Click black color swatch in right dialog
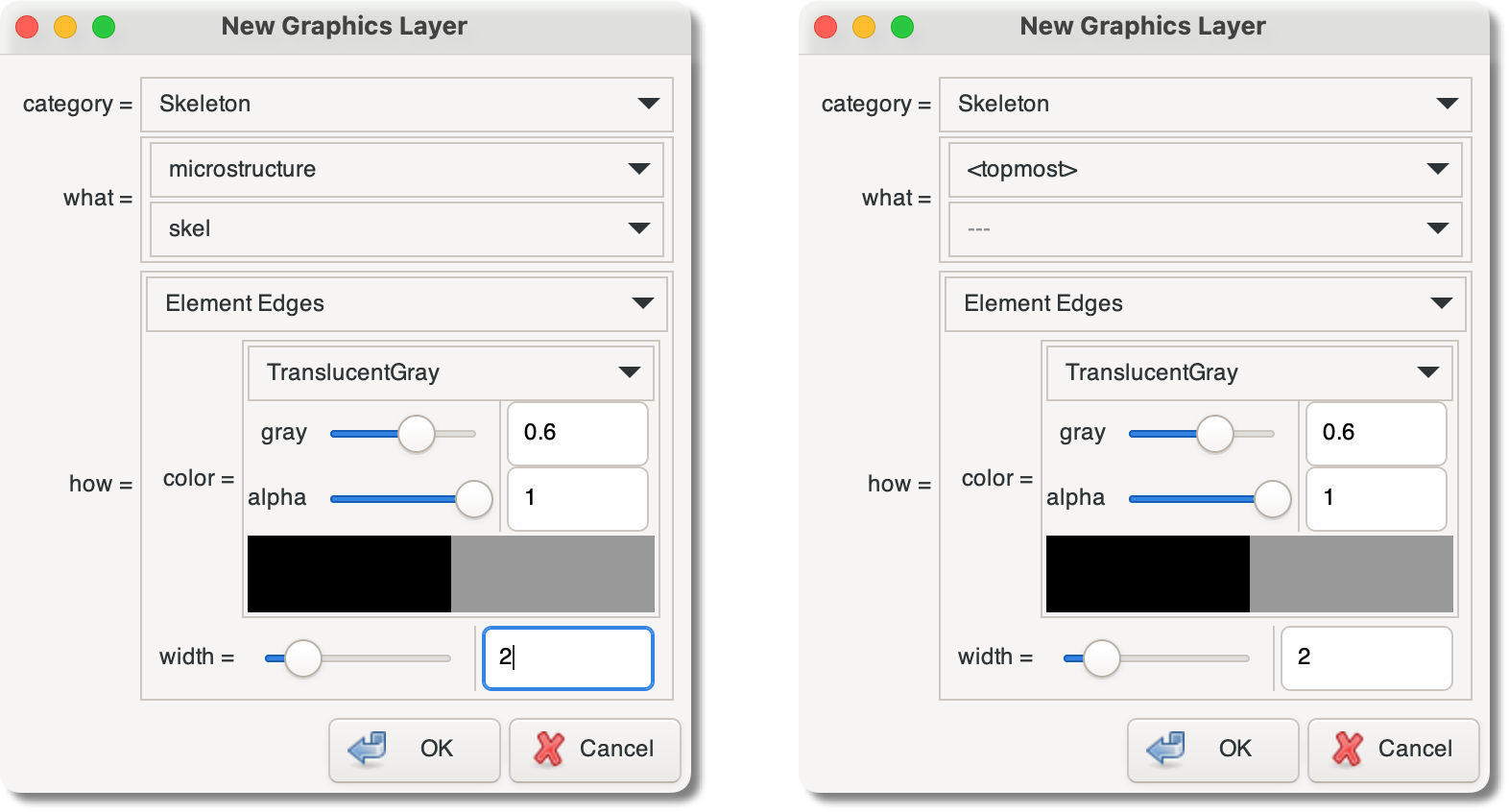Image resolution: width=1509 pixels, height=812 pixels. tap(1148, 574)
